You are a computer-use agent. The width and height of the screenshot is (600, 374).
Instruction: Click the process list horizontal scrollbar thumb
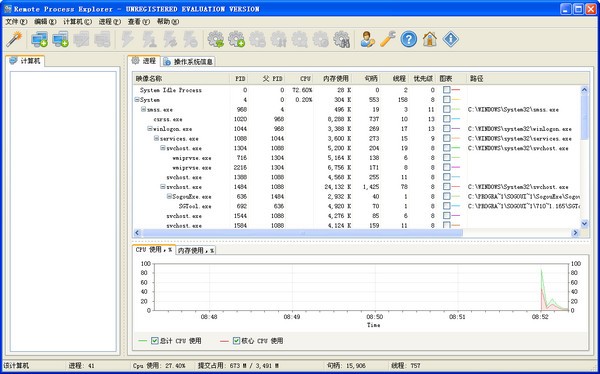[x=302, y=233]
